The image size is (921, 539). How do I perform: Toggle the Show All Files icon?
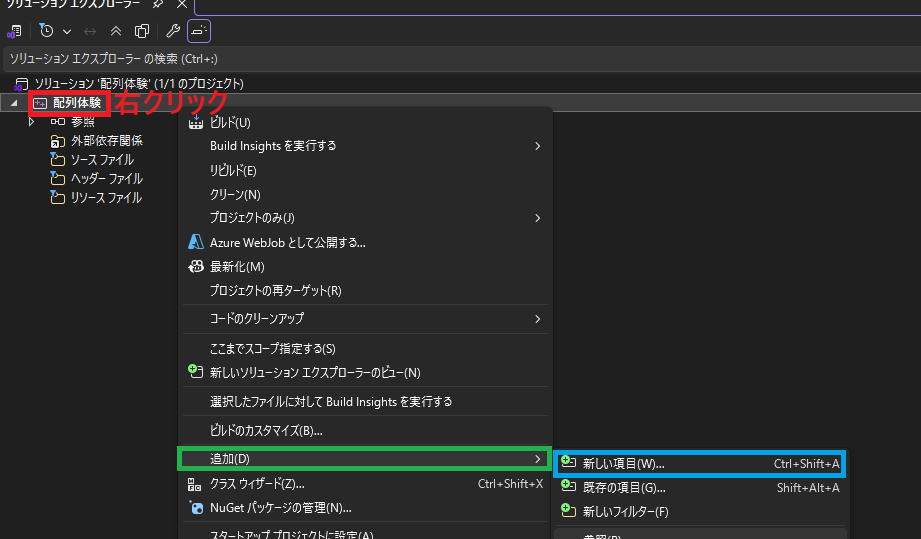coord(141,31)
